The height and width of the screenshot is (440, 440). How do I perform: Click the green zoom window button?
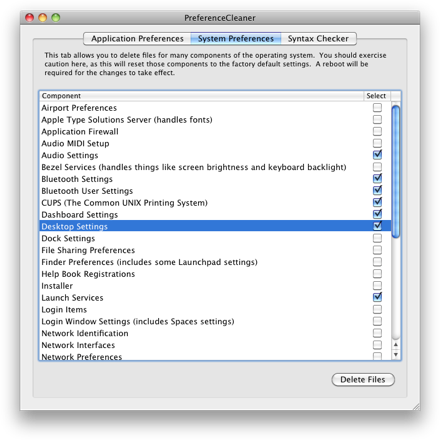coord(56,17)
